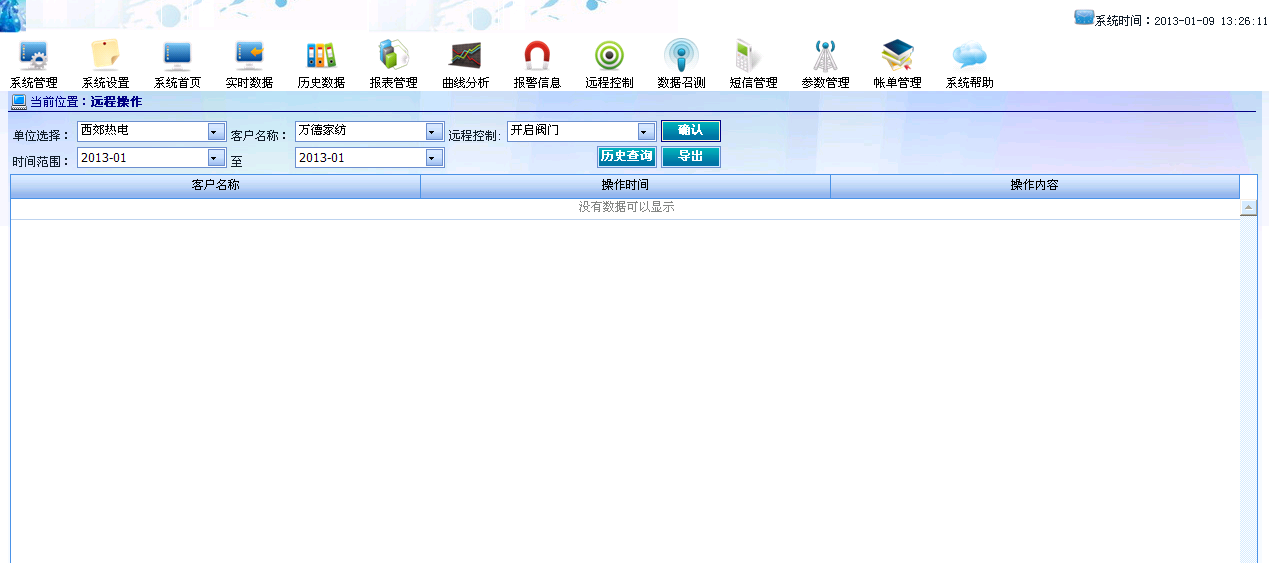Open 报警信息 magnet icon
1269x563 pixels.
(x=537, y=56)
